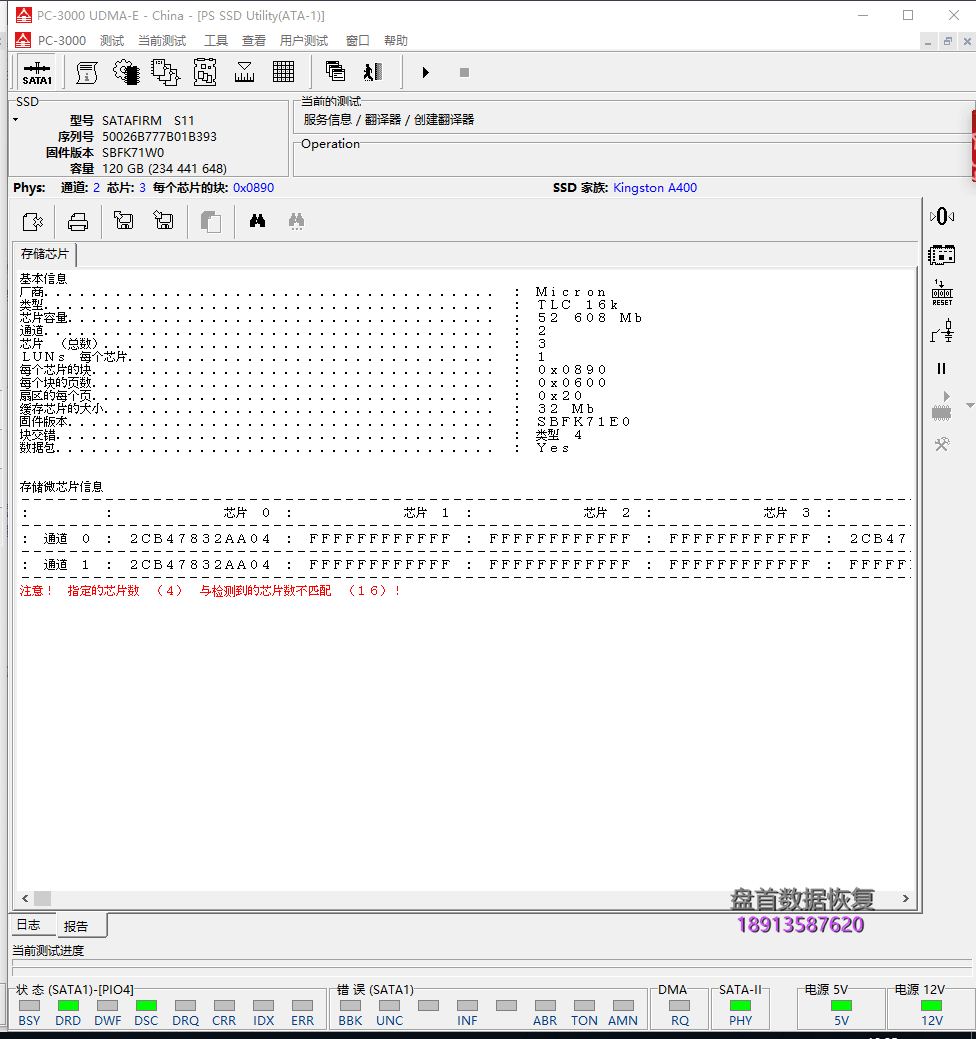The height and width of the screenshot is (1039, 976).
Task: Click the zero counter icon in sidebar
Action: point(942,216)
